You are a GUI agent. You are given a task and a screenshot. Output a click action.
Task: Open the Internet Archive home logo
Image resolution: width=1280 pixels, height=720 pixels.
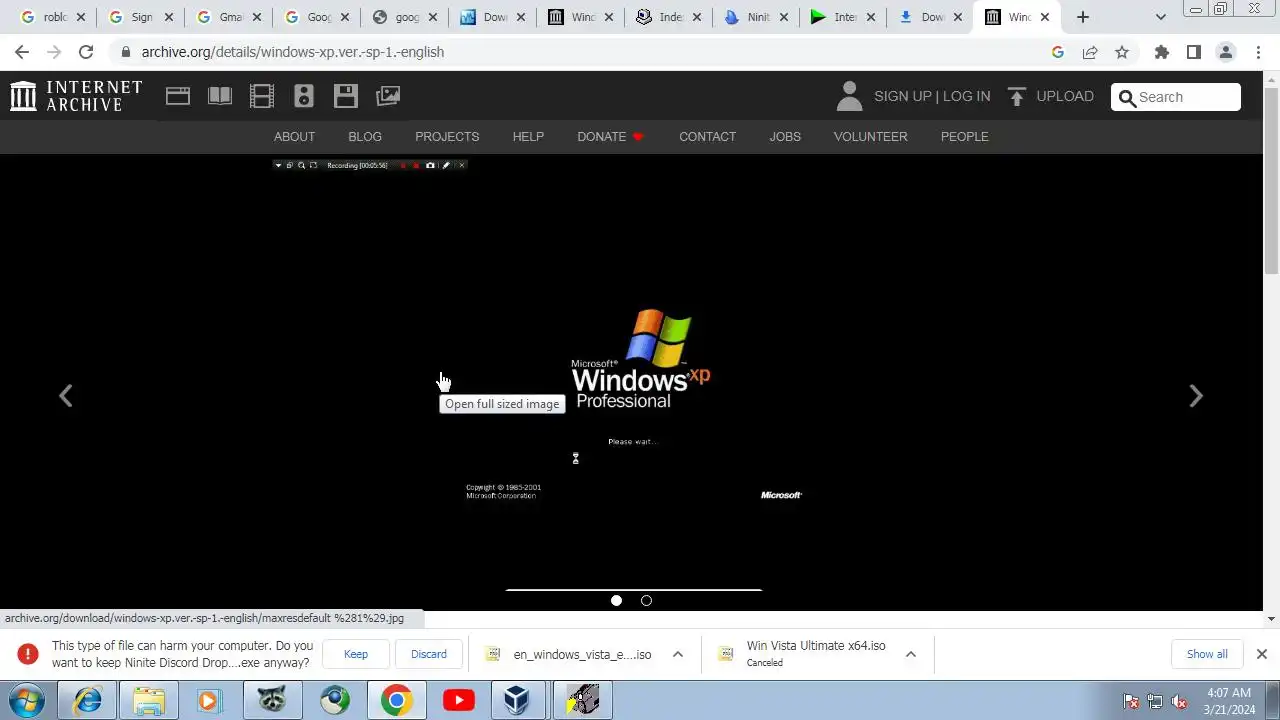click(76, 96)
